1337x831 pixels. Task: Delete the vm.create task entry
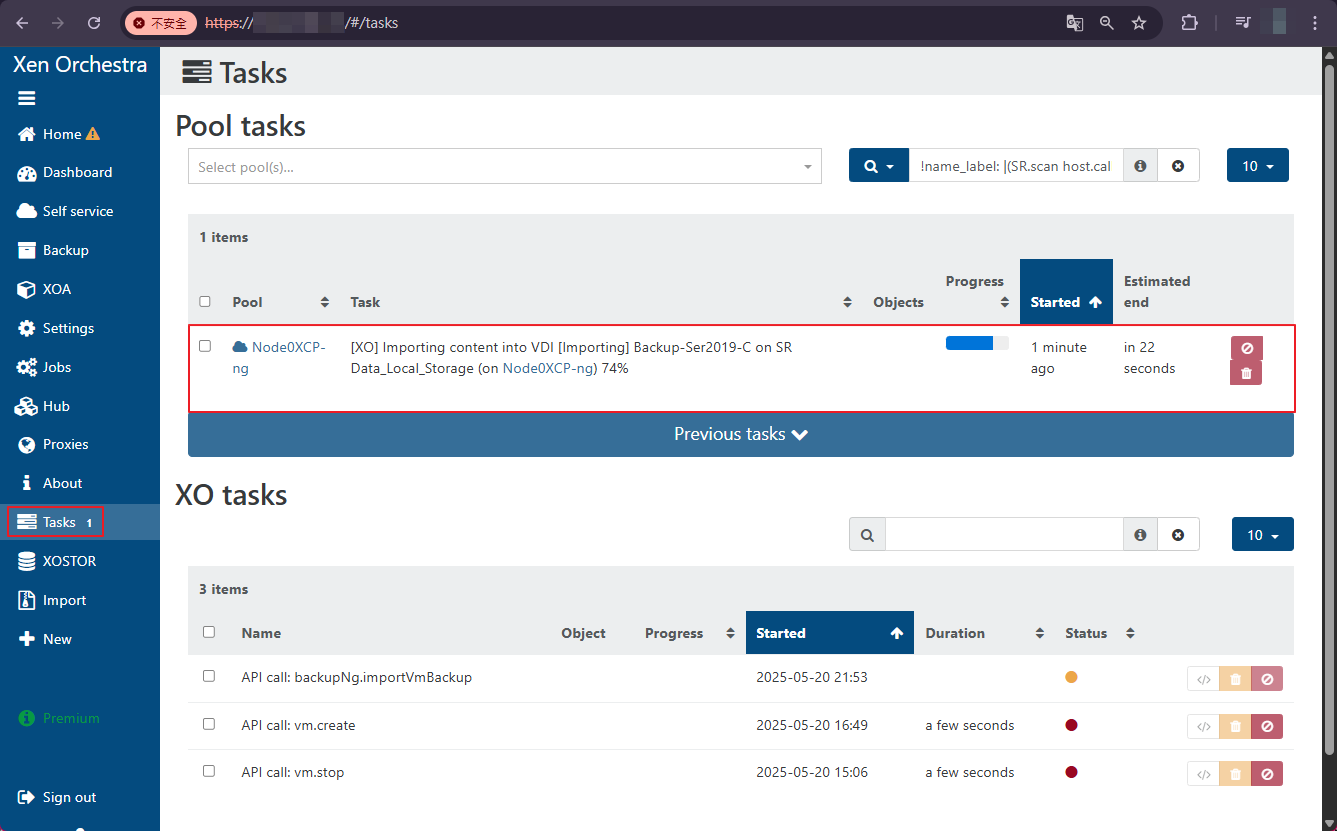pyautogui.click(x=1235, y=726)
